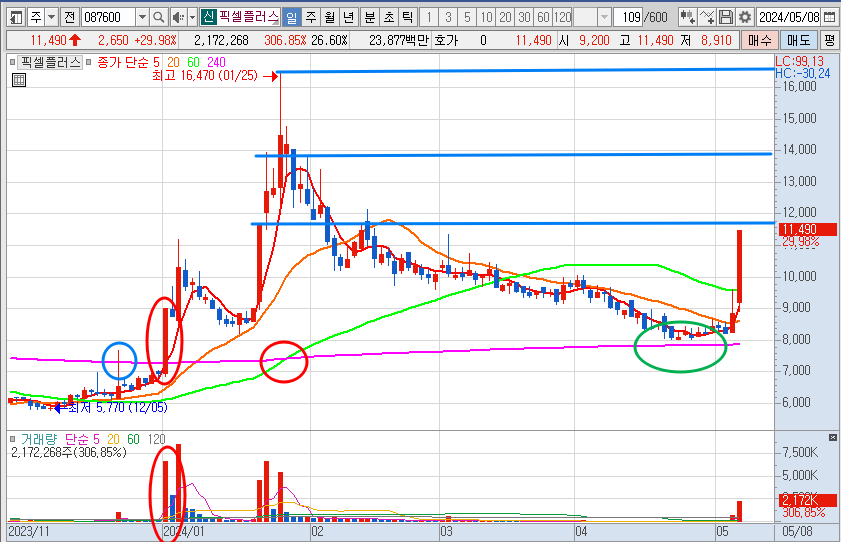Click the 매수 buy button

tap(759, 40)
